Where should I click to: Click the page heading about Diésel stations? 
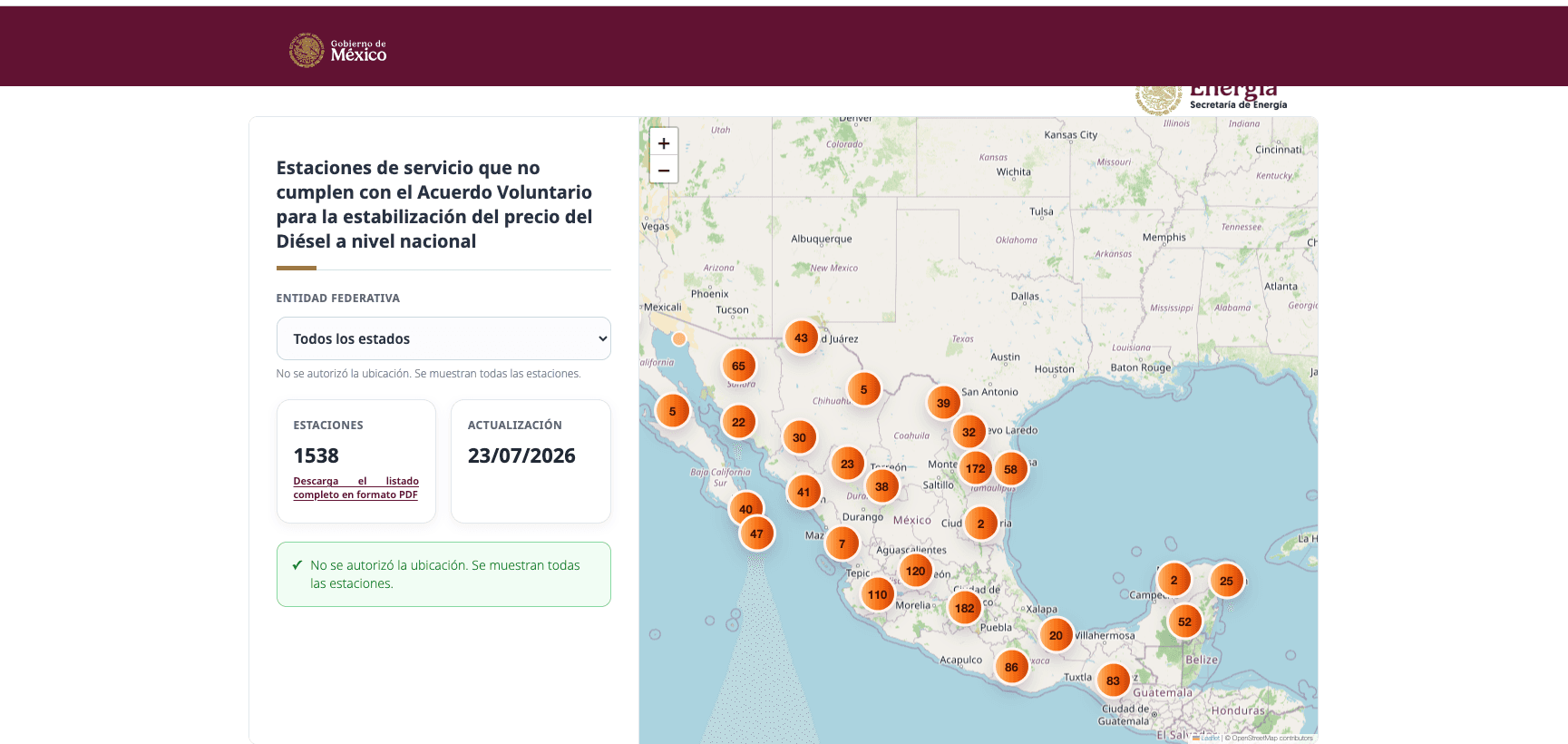[434, 204]
